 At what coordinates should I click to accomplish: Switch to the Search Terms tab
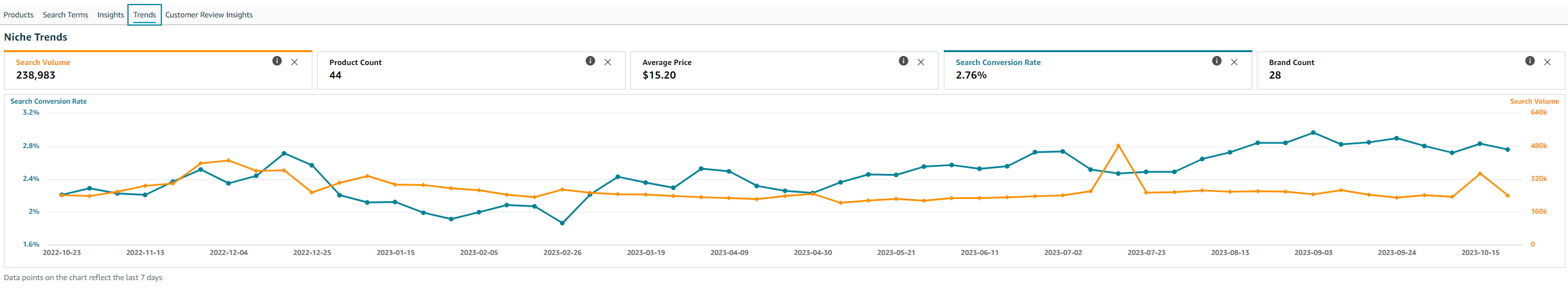coord(66,15)
